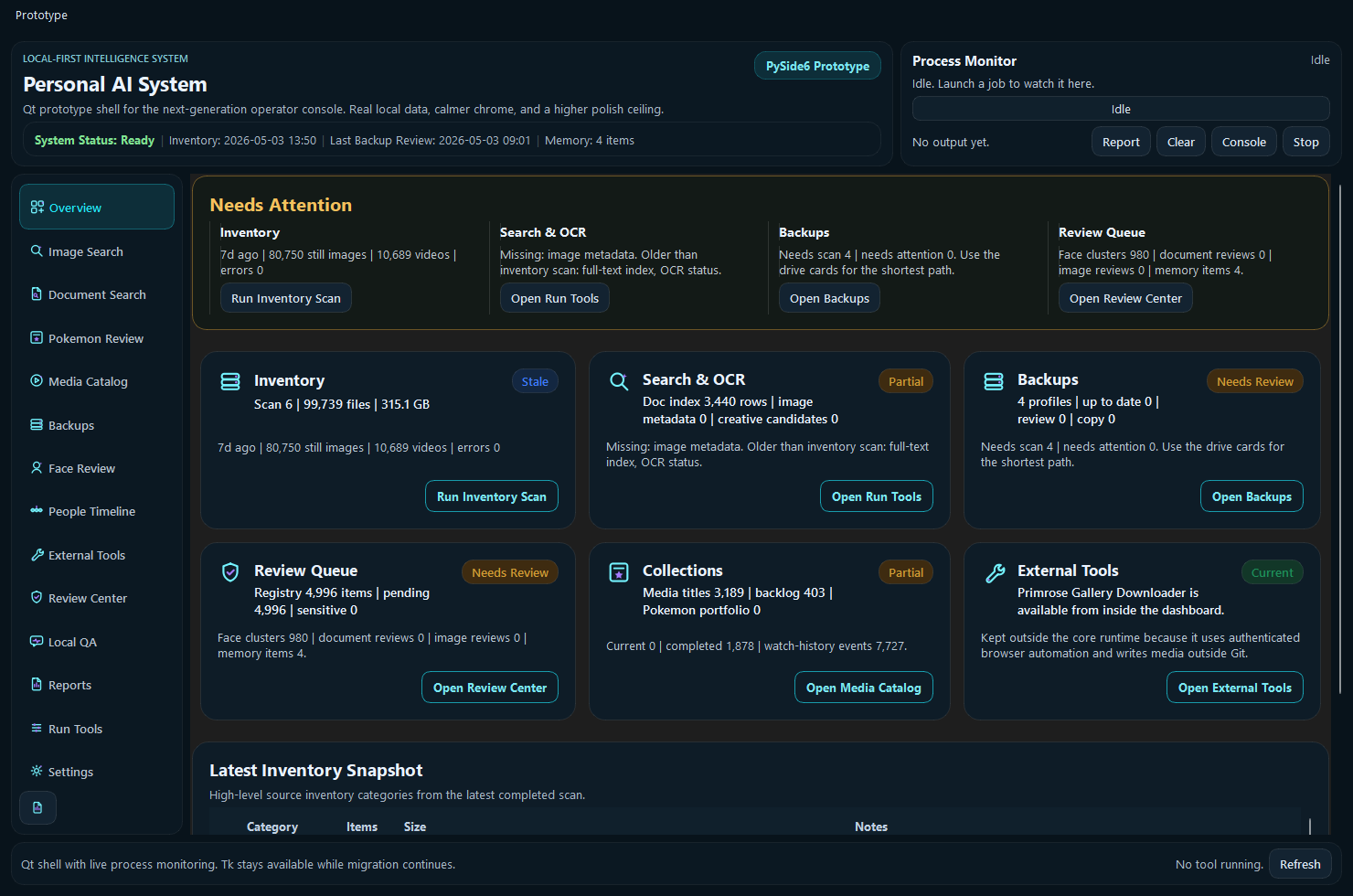The height and width of the screenshot is (896, 1353).
Task: Click the 'Memory: 4 items' status text
Action: point(590,140)
